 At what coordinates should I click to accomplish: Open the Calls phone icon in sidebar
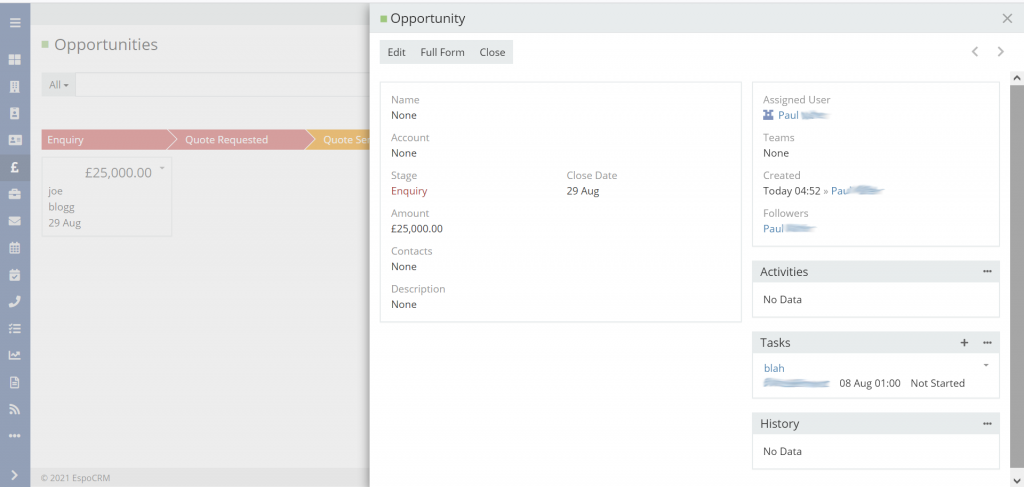click(15, 301)
